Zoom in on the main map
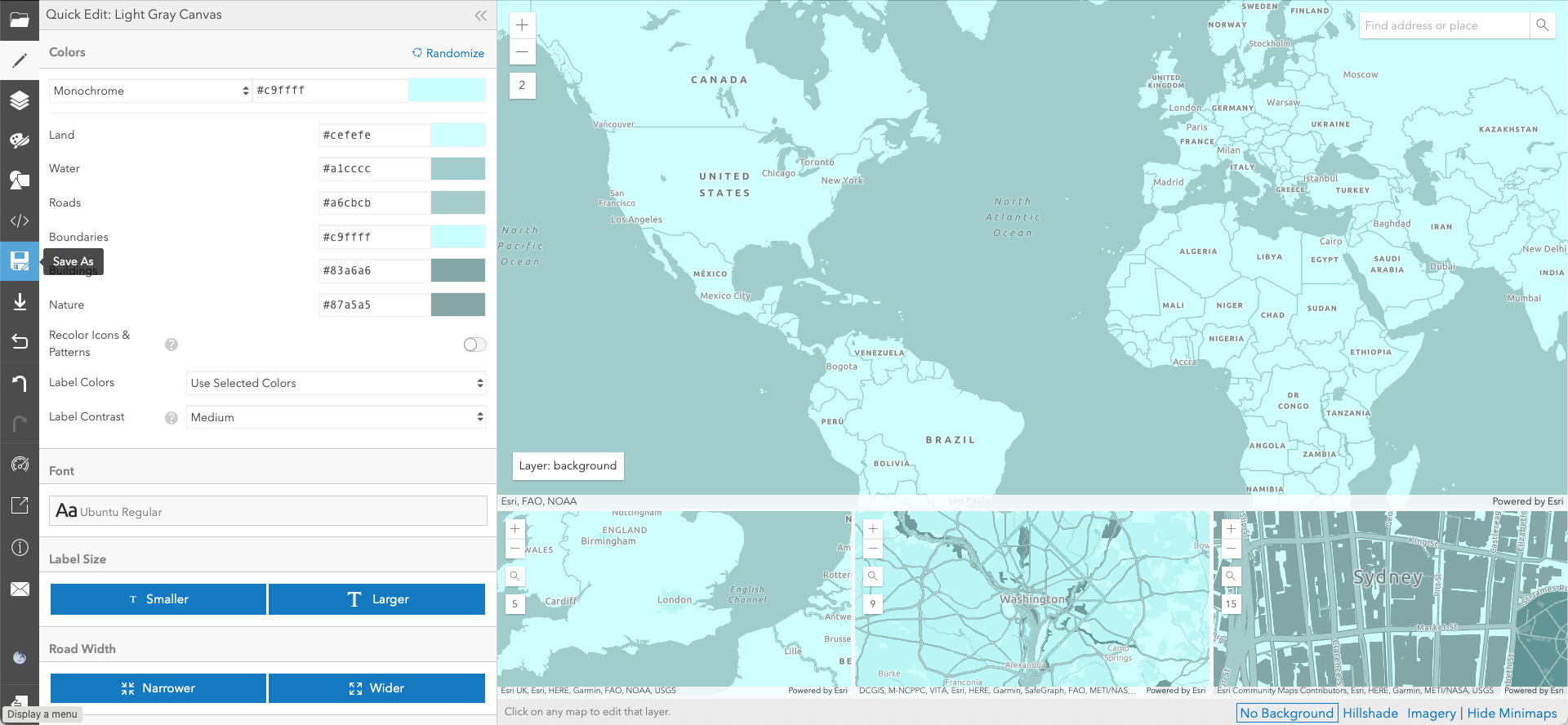Viewport: 1568px width, 725px height. pos(523,25)
